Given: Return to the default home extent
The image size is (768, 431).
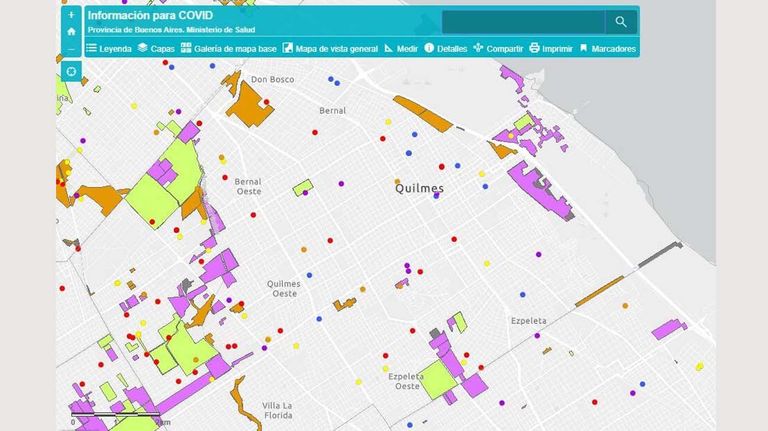Looking at the screenshot, I should (x=72, y=32).
